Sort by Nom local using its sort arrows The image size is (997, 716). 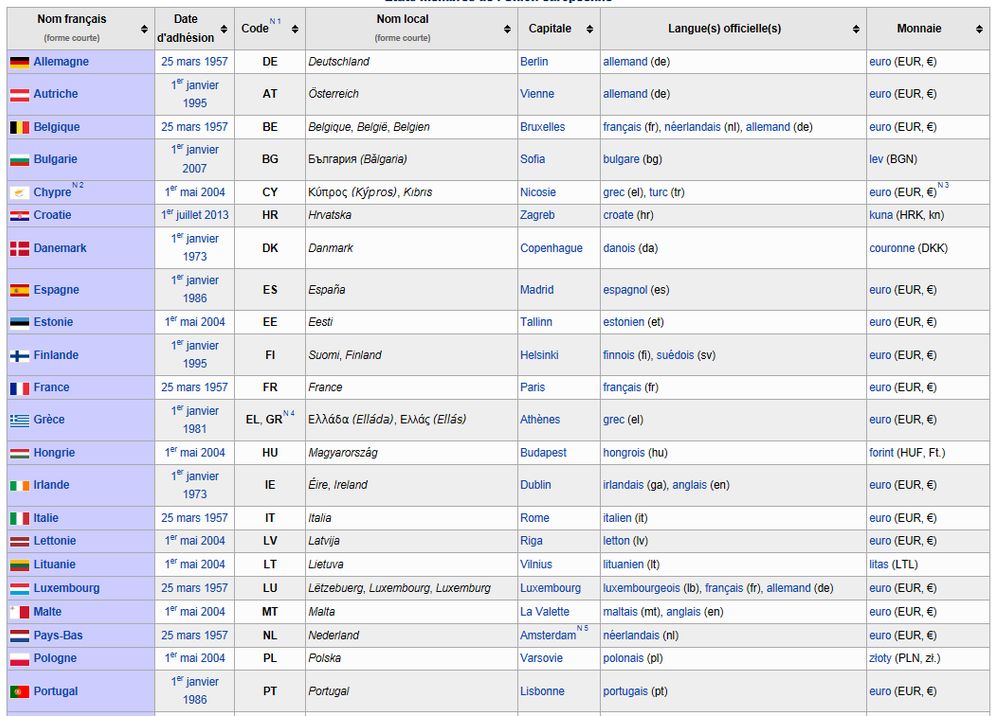[507, 29]
